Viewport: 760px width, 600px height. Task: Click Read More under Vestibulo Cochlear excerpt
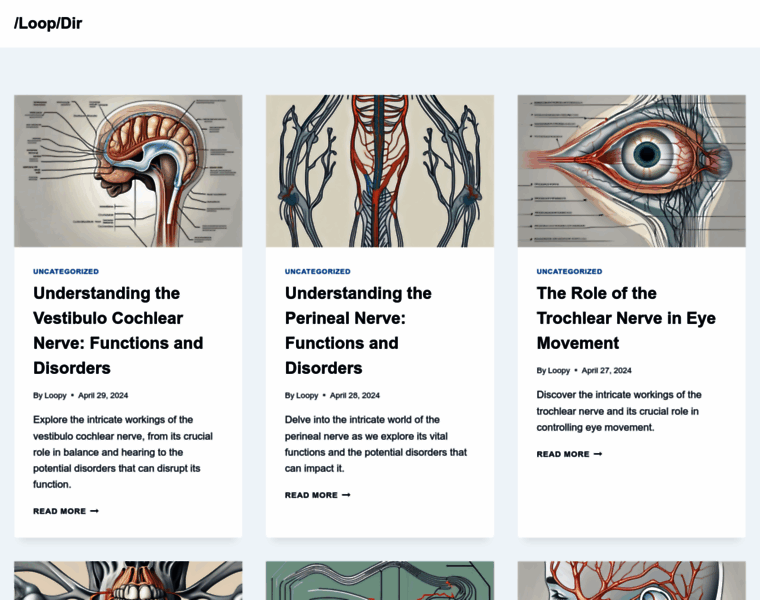coord(66,511)
